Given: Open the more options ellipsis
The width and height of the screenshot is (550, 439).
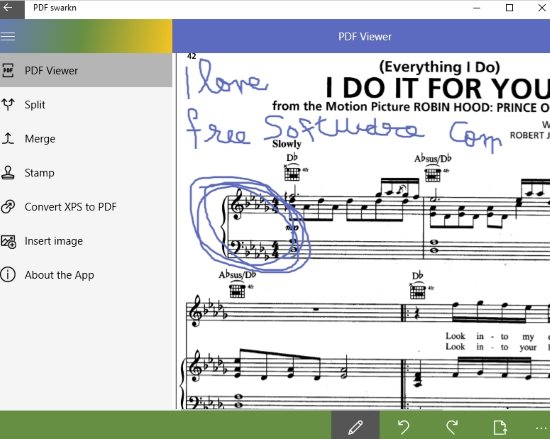Looking at the screenshot, I should click(x=542, y=428).
